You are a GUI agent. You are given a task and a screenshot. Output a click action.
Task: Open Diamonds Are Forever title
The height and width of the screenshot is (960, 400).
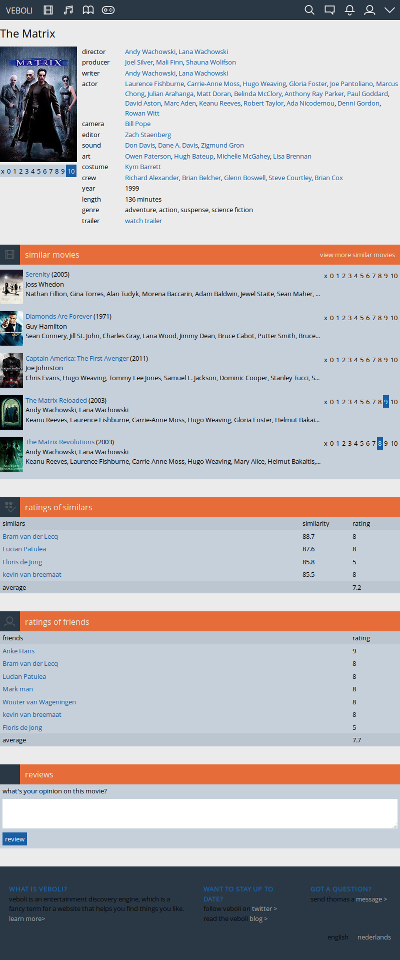pyautogui.click(x=59, y=317)
